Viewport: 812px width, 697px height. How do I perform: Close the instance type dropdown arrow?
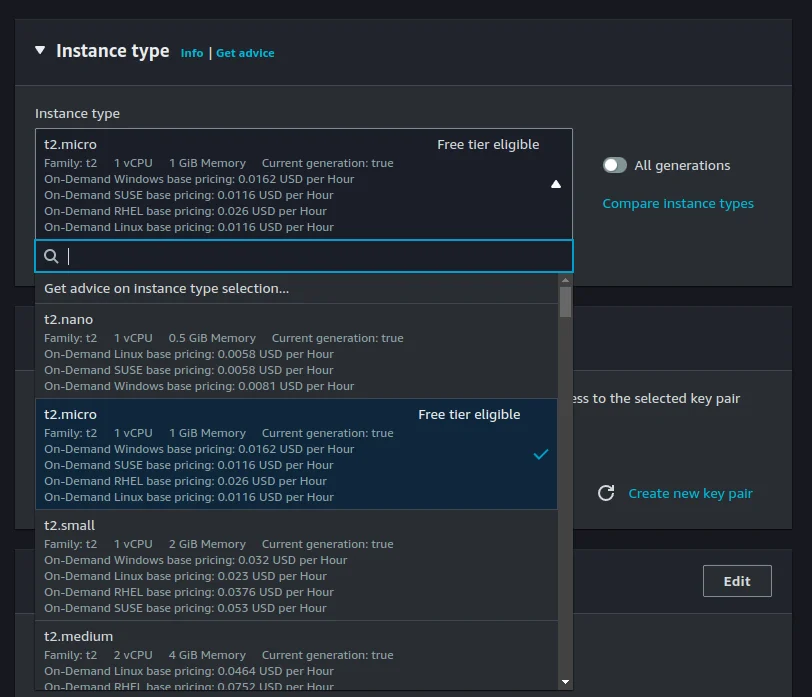tap(556, 184)
